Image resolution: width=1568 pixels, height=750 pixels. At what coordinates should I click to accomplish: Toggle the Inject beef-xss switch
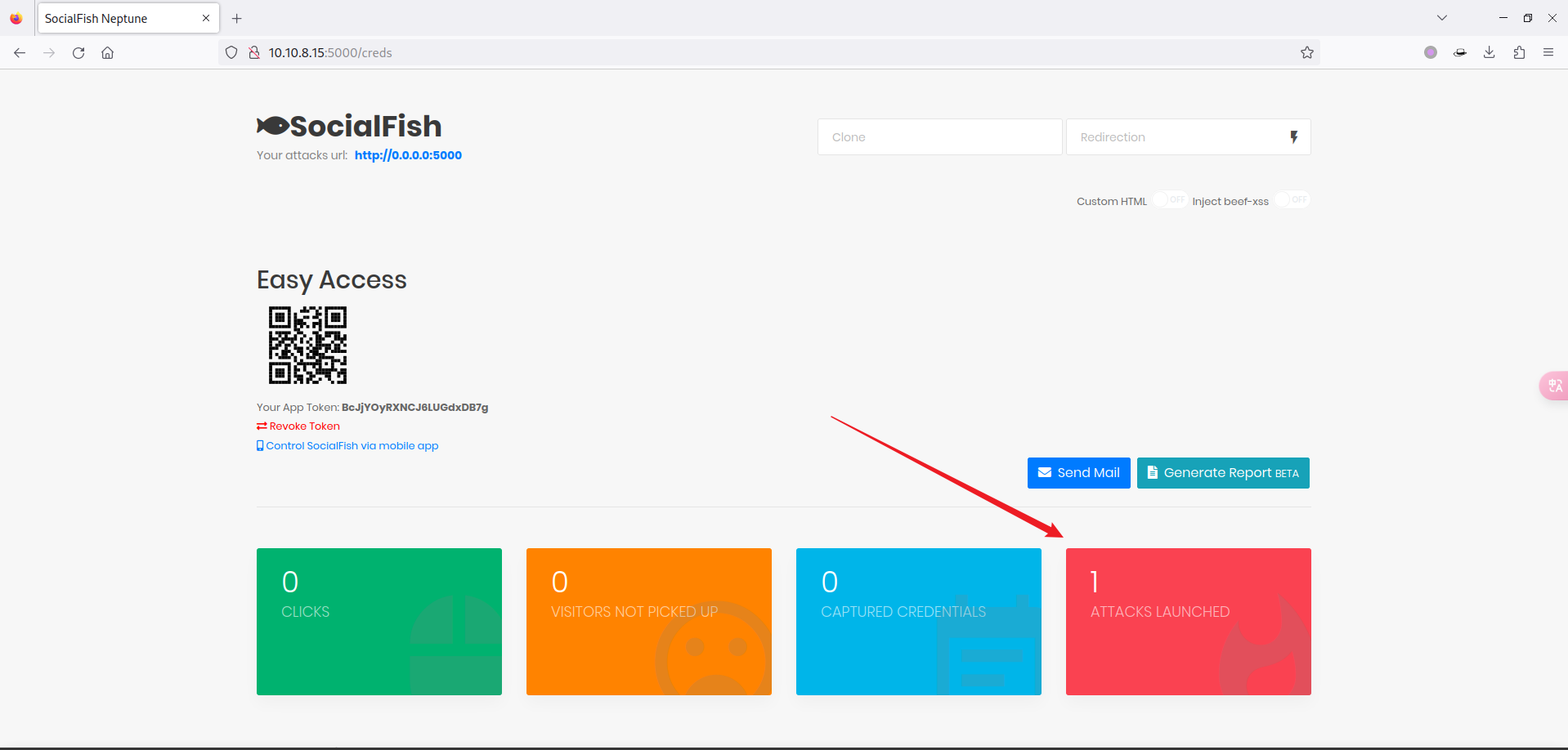pyautogui.click(x=1292, y=200)
